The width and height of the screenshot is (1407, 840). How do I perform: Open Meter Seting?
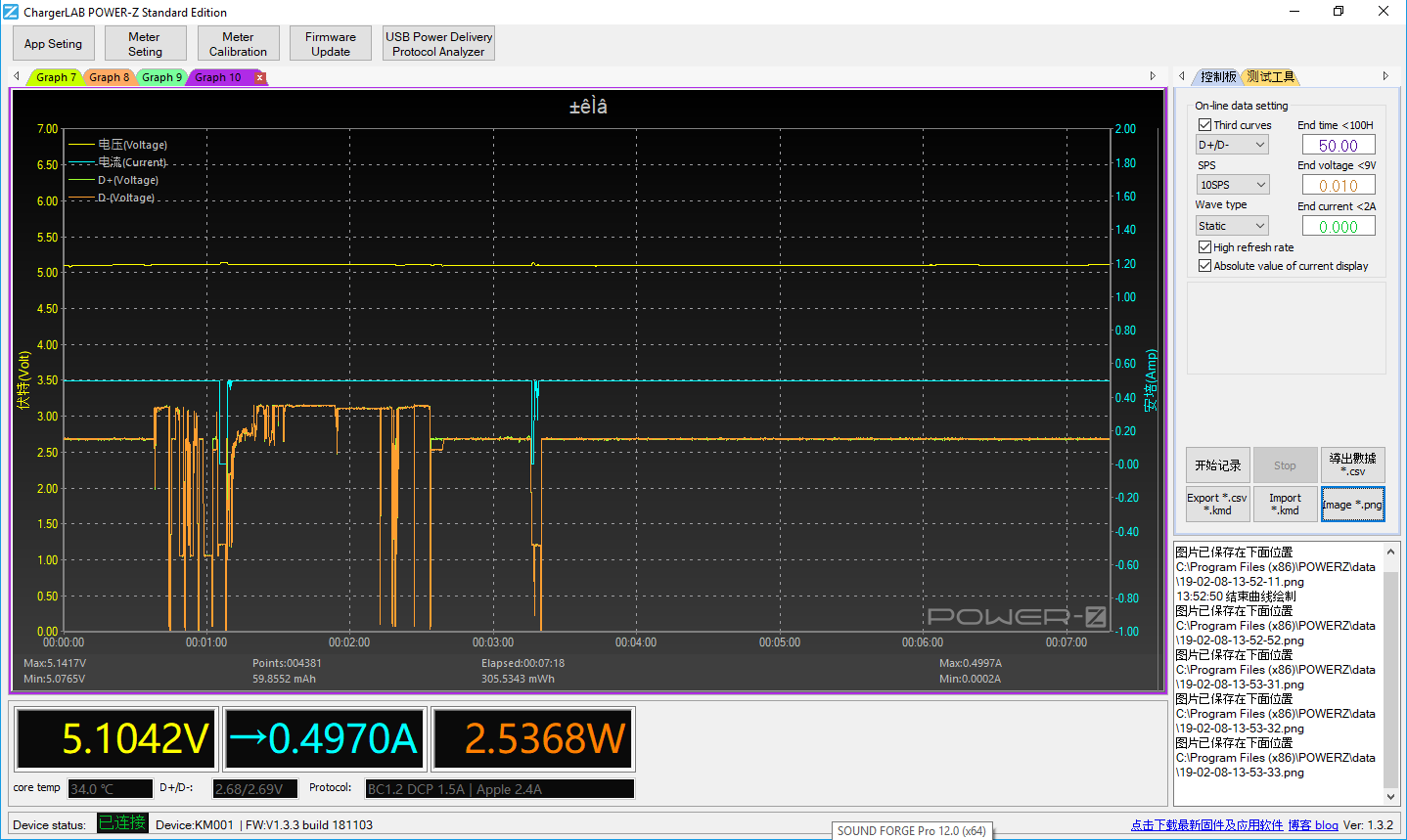tap(145, 44)
